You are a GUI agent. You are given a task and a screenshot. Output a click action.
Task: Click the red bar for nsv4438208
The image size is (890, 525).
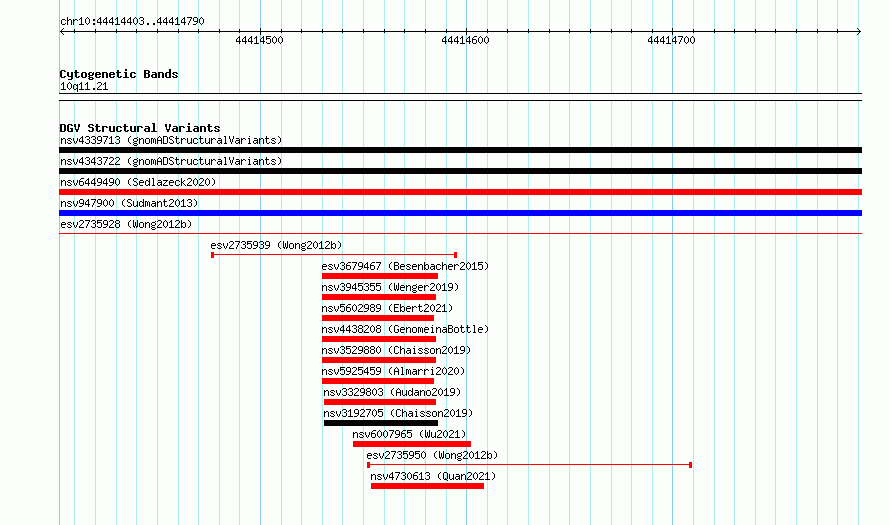(x=379, y=339)
